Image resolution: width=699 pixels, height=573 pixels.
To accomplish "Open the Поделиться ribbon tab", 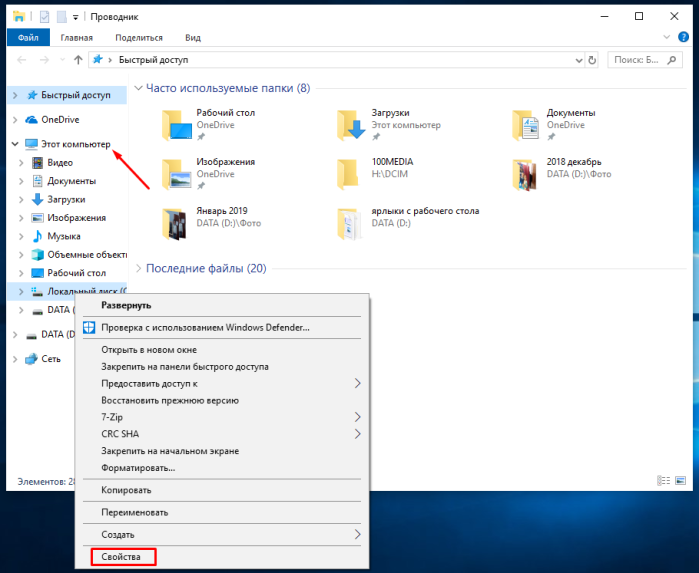I will tap(139, 37).
